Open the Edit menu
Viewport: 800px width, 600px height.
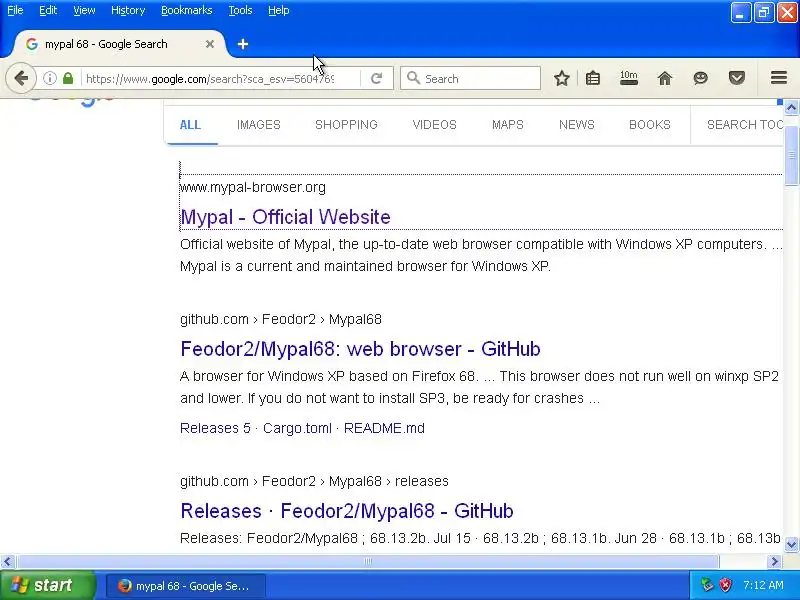(48, 10)
